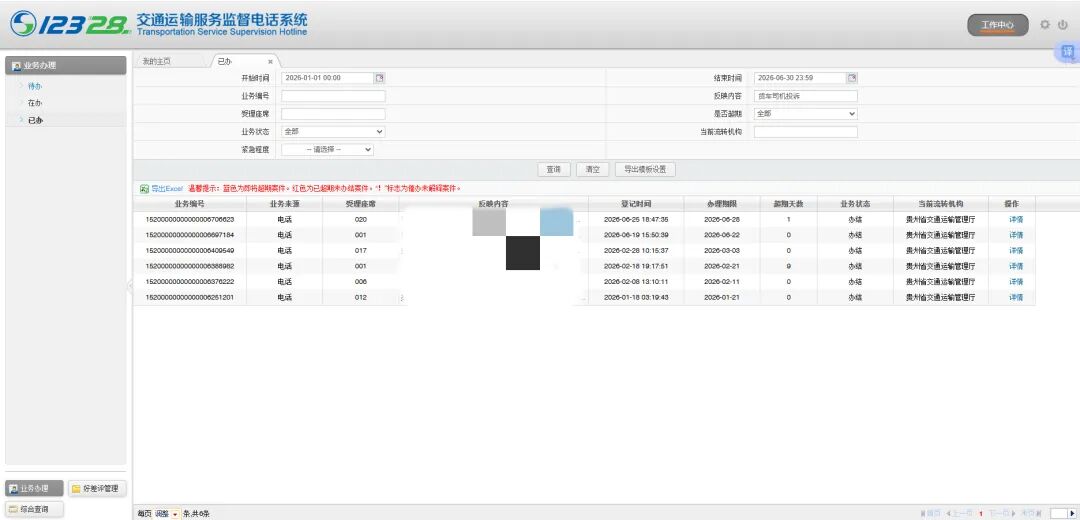Click the 查询 button
Screen dimensions: 1080x520
(x=554, y=169)
